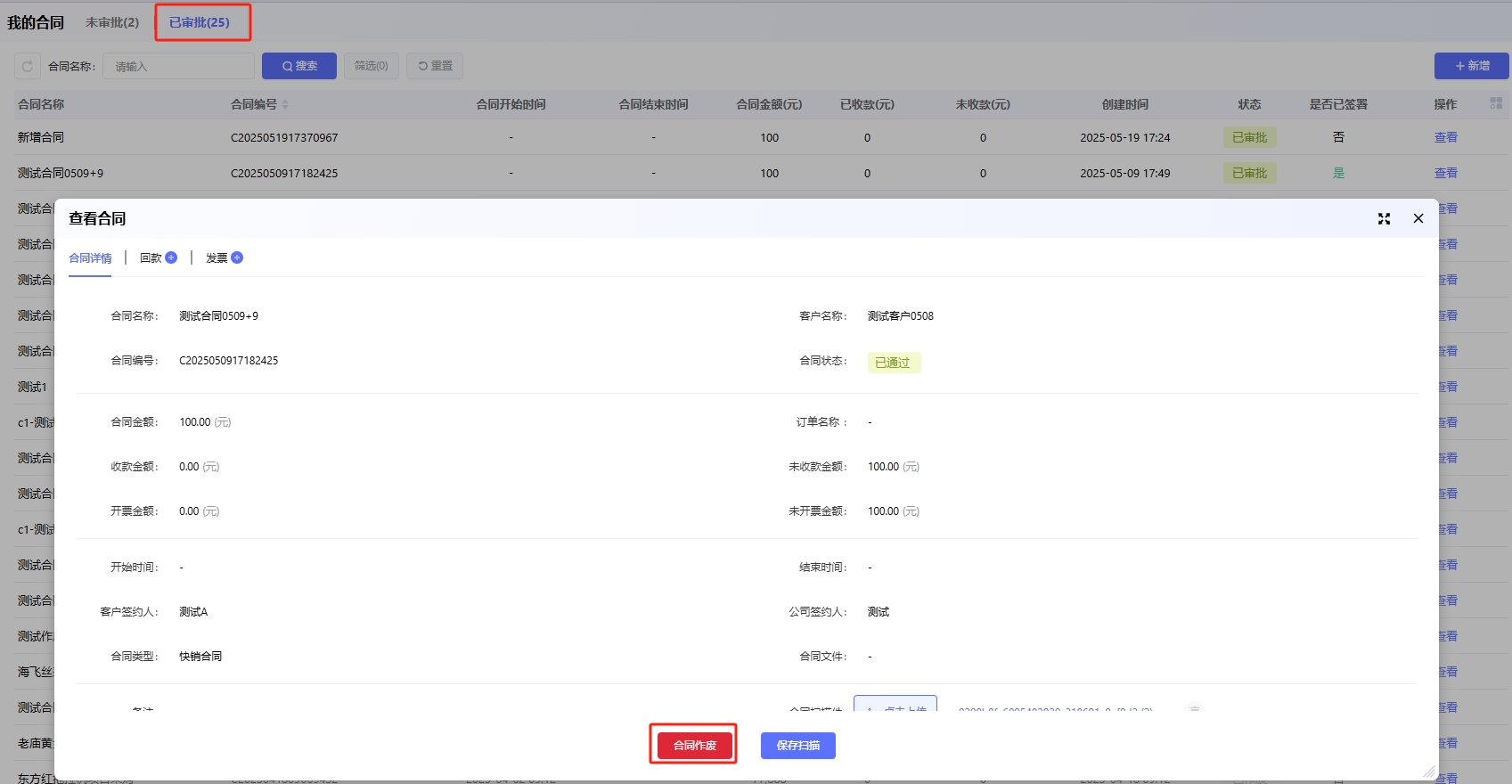1512x784 pixels.
Task: Open the 发票 tab
Action: 217,258
